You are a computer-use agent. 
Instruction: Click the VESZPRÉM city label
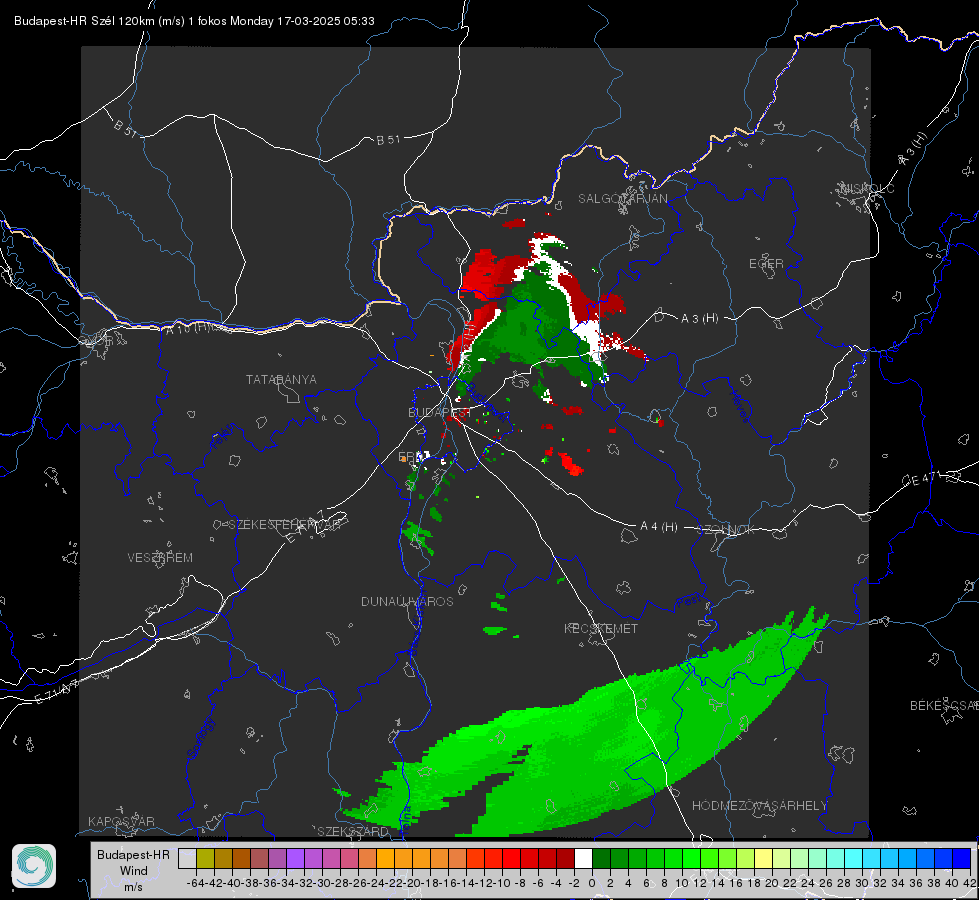[x=160, y=558]
